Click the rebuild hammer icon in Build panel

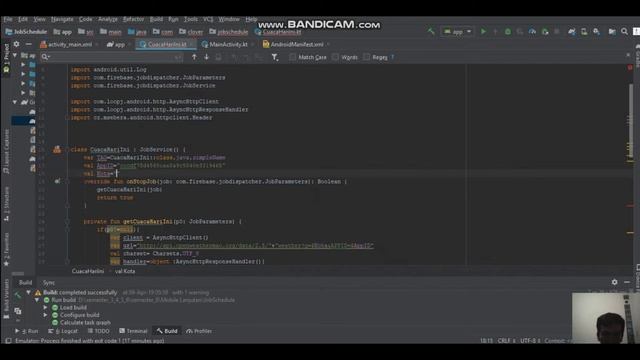(x=17, y=295)
